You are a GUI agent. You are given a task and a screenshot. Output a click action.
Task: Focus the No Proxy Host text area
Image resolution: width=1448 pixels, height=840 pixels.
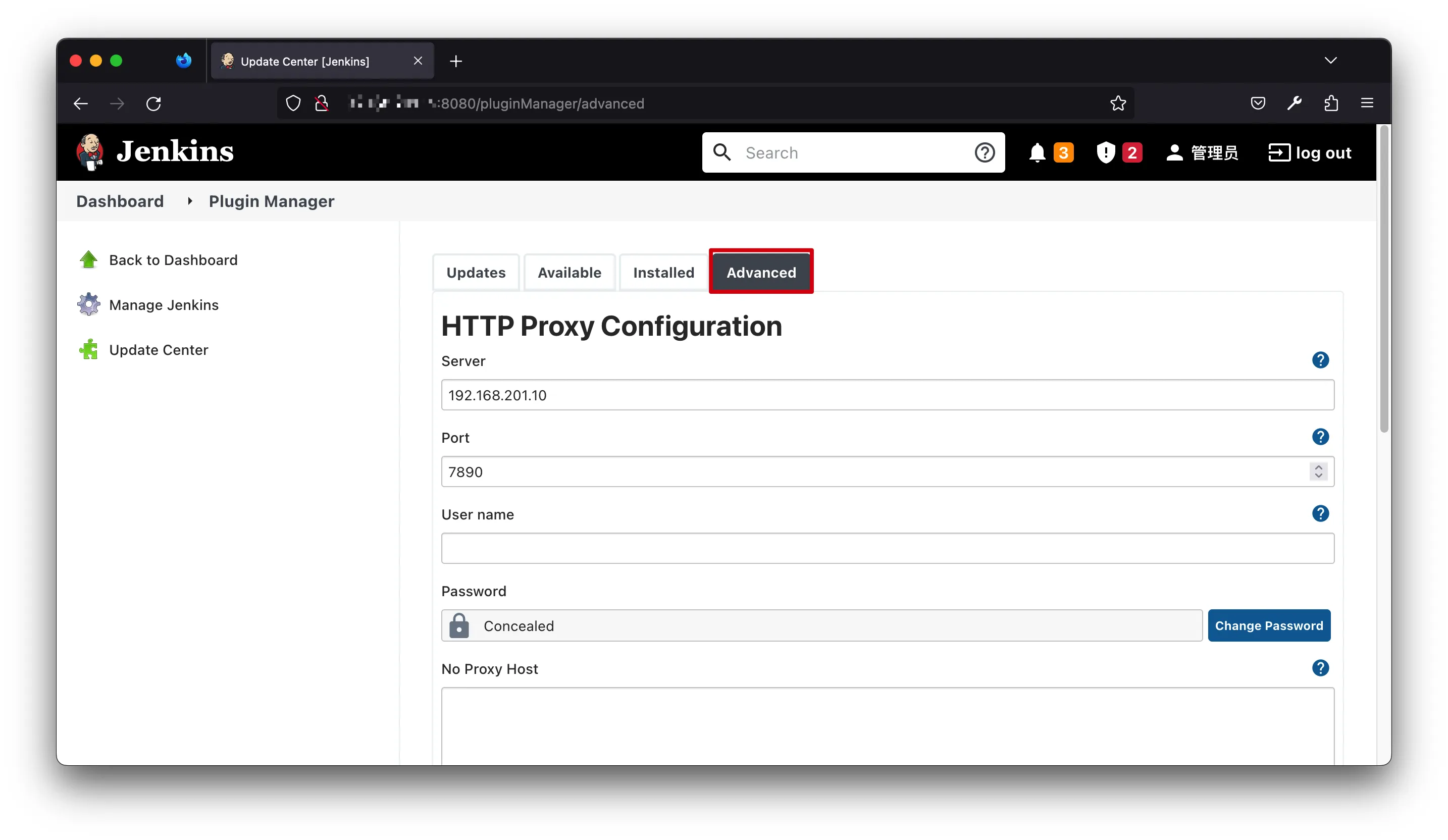coord(887,726)
